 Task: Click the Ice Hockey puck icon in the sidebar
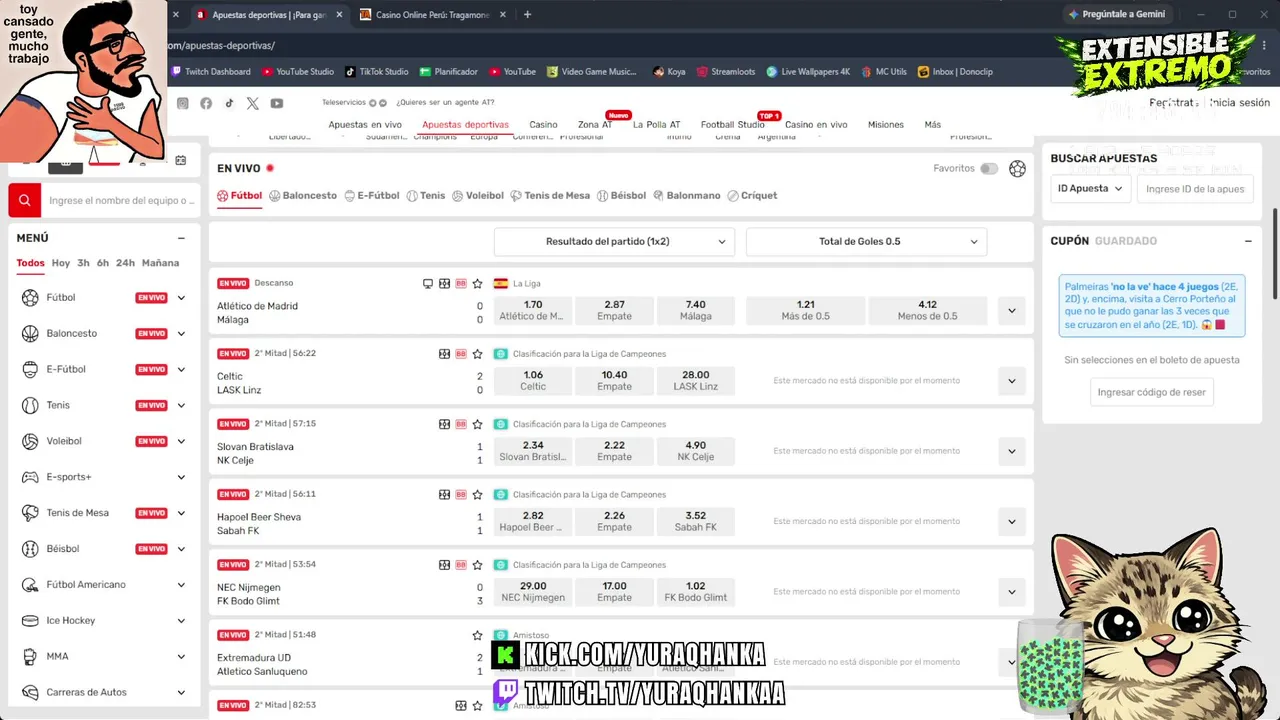click(29, 621)
